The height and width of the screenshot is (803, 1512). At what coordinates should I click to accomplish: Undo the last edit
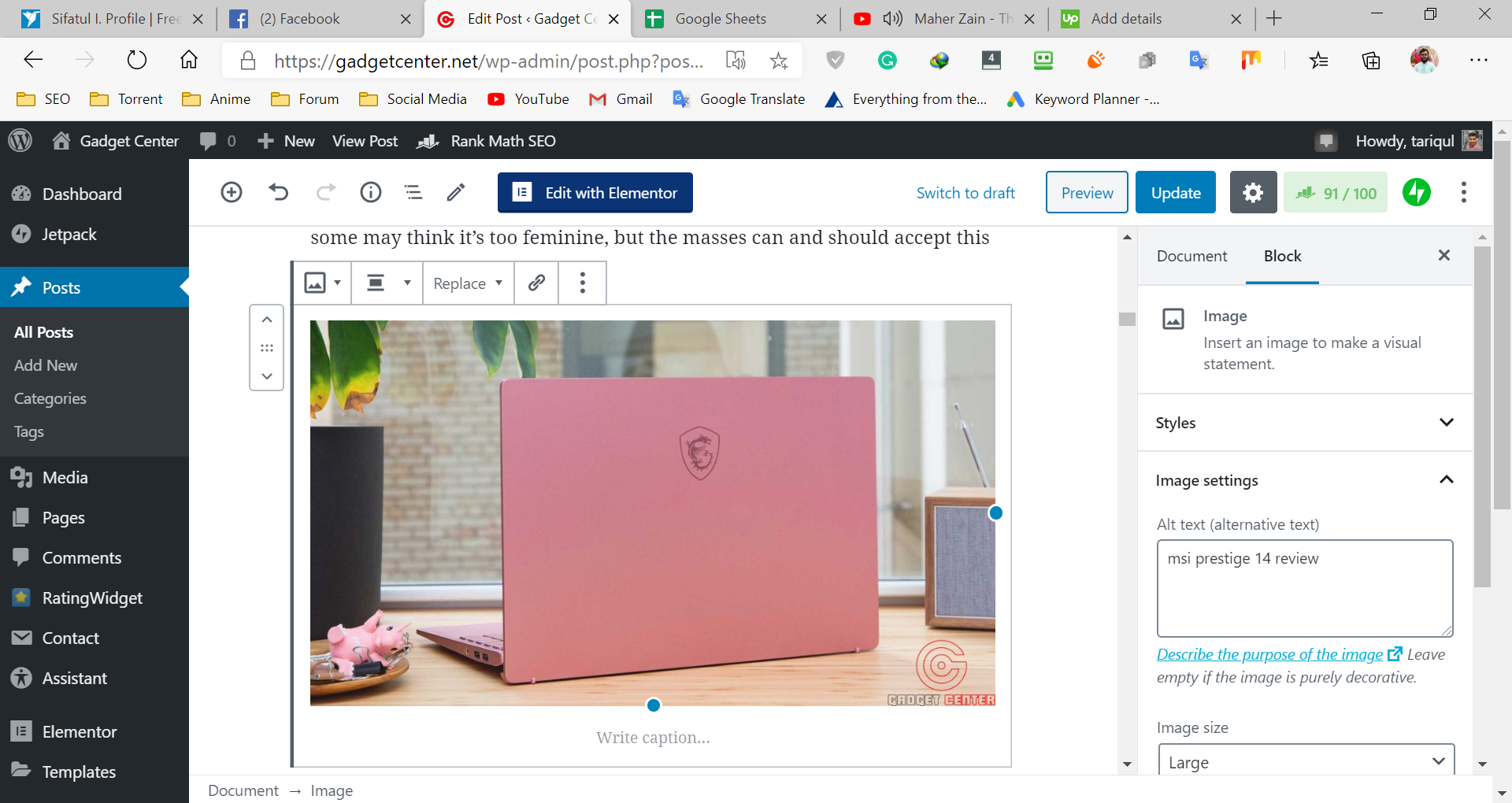[279, 192]
